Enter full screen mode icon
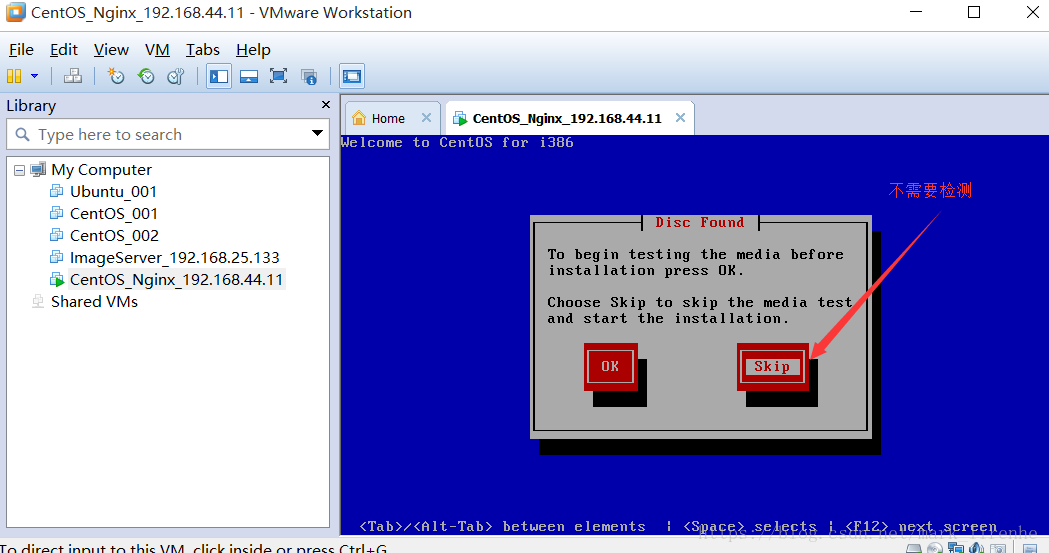 point(278,76)
